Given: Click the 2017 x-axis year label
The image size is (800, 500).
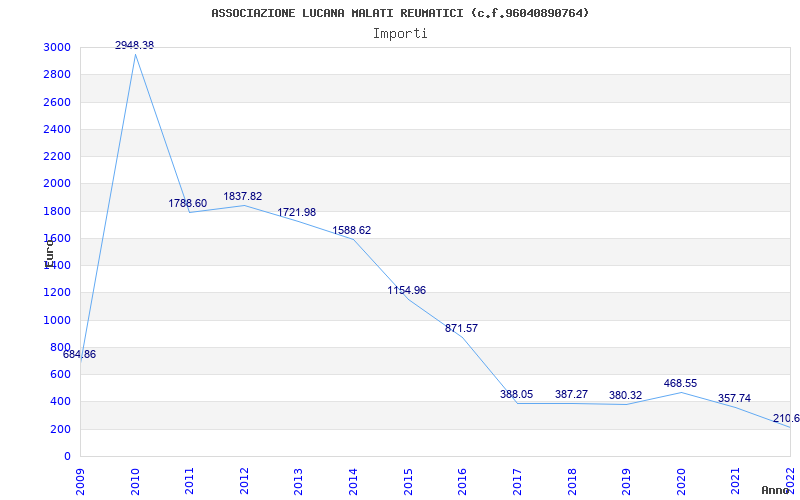Looking at the screenshot, I should tap(517, 481).
